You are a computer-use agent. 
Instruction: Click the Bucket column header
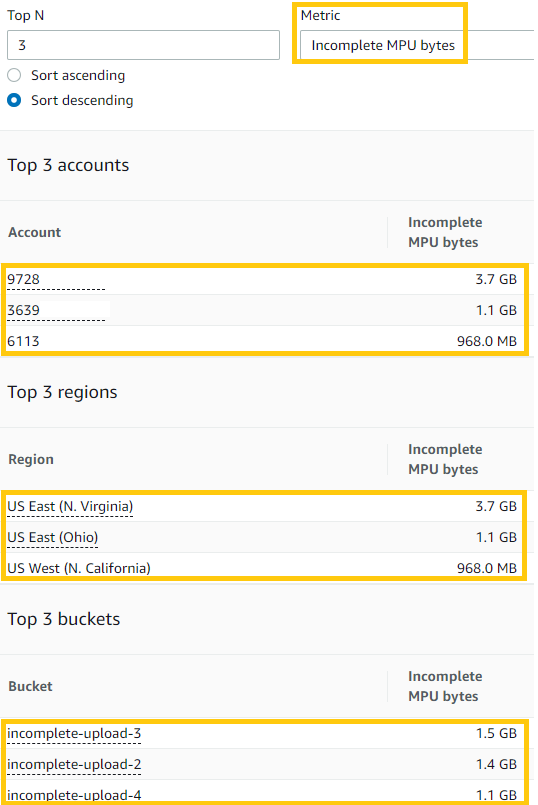click(30, 686)
